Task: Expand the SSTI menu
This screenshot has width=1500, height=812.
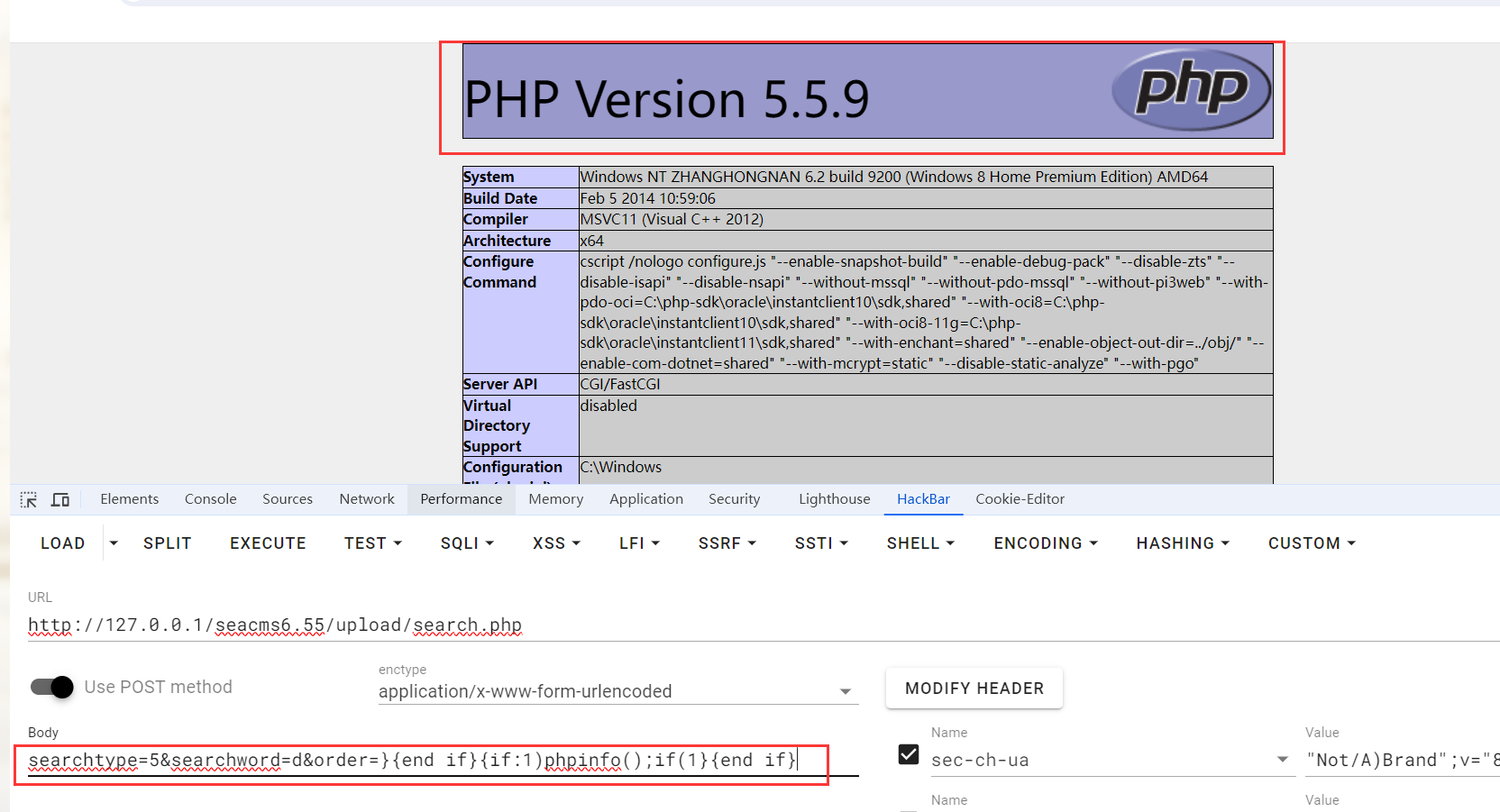Action: tap(821, 543)
